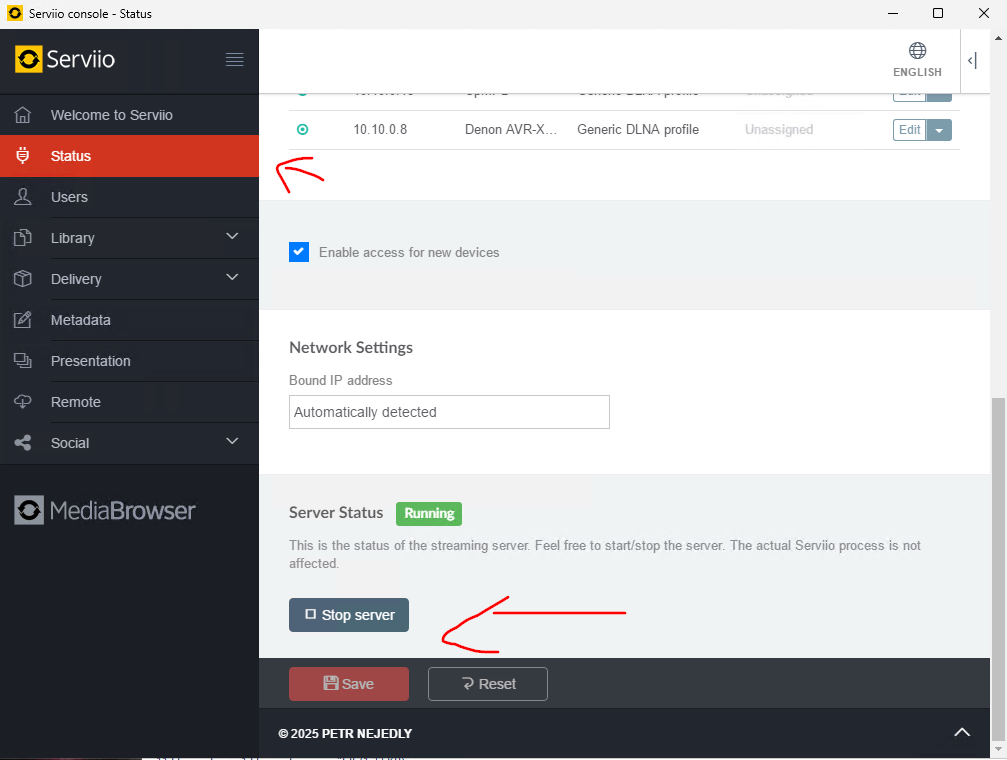Expand the Social submenu chevron
The height and width of the screenshot is (760, 1007).
click(x=232, y=441)
